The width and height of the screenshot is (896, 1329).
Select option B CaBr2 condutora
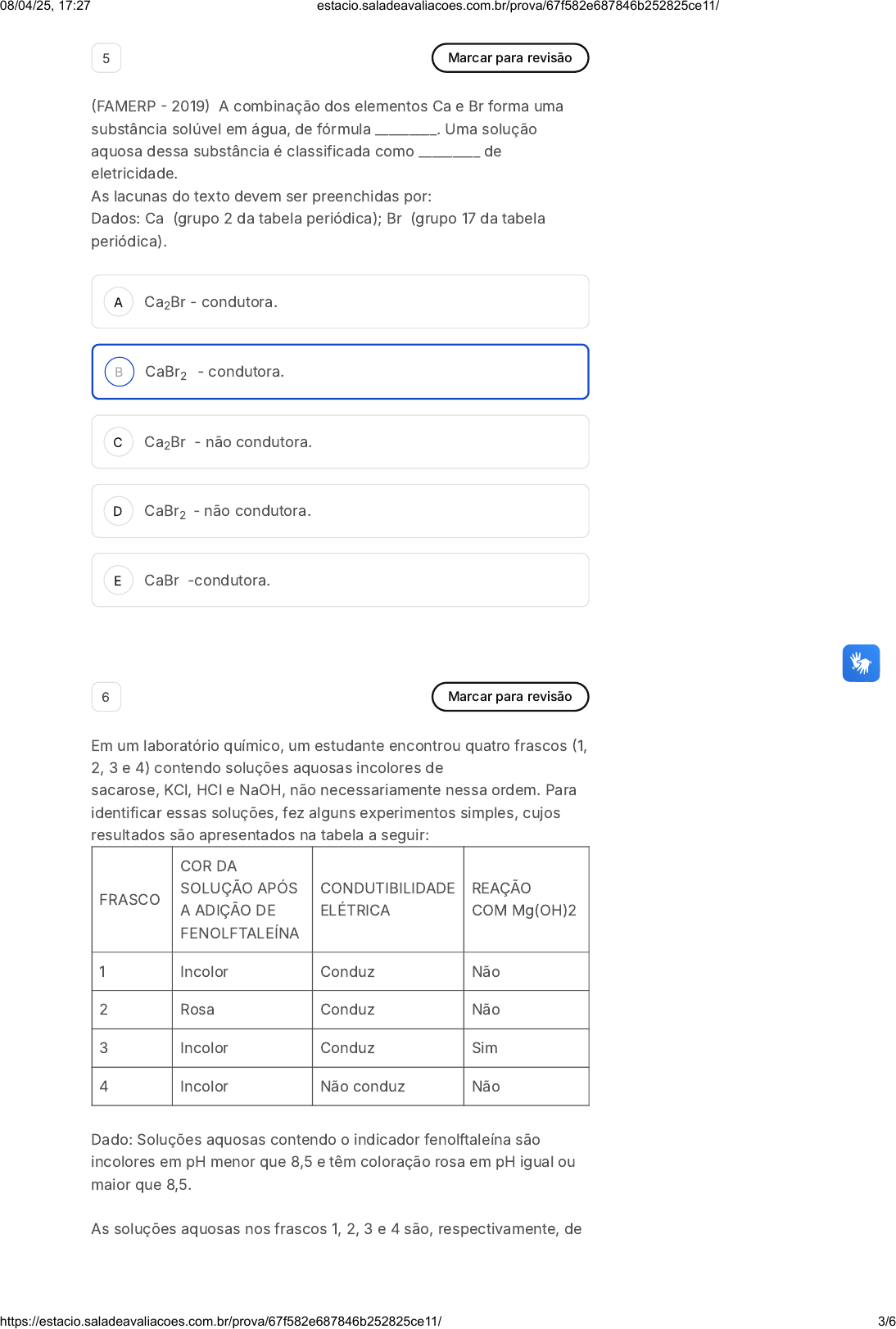(x=340, y=372)
